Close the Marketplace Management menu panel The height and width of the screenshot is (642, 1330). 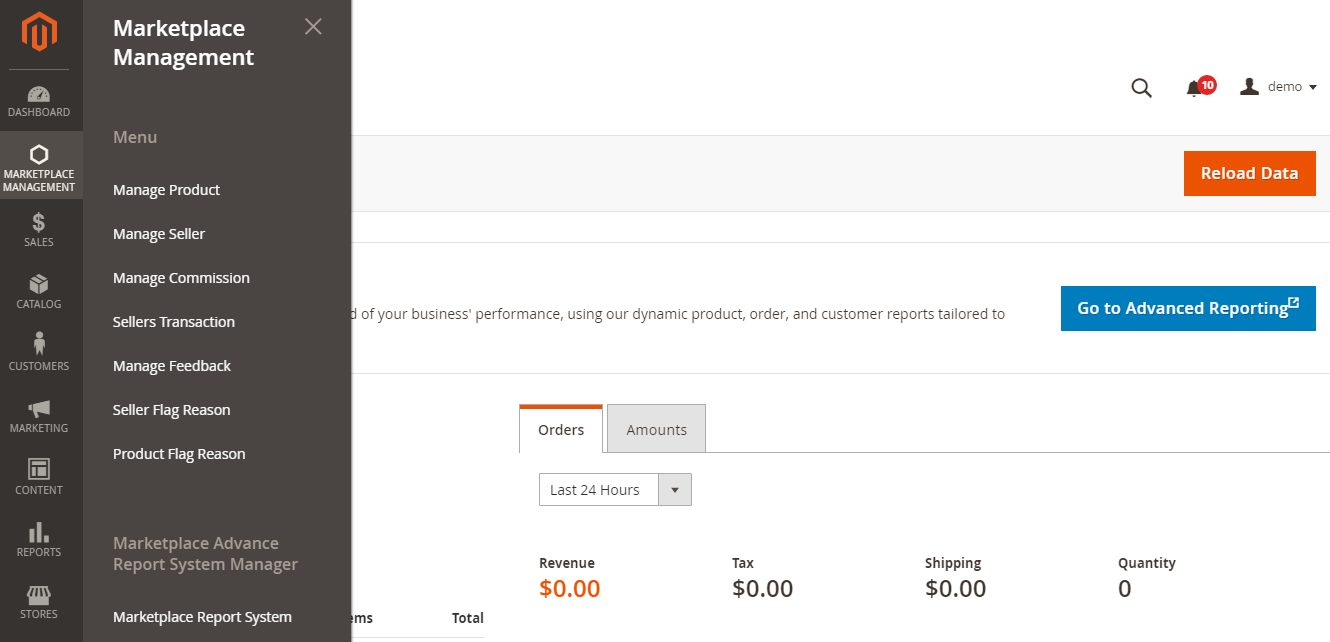coord(313,26)
